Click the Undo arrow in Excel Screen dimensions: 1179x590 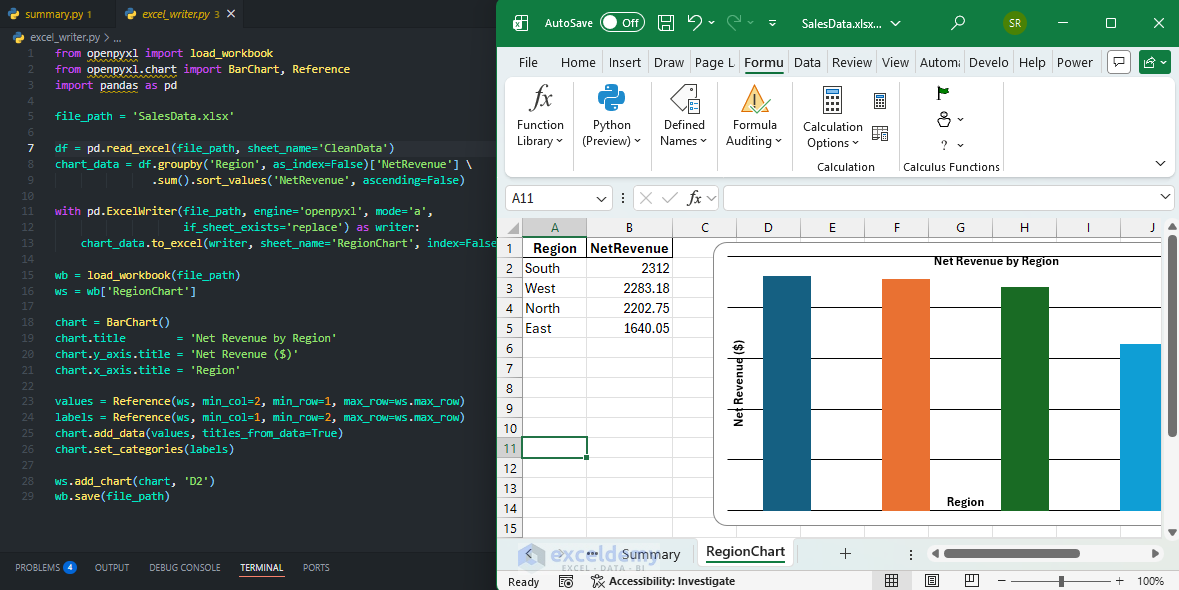(x=695, y=23)
